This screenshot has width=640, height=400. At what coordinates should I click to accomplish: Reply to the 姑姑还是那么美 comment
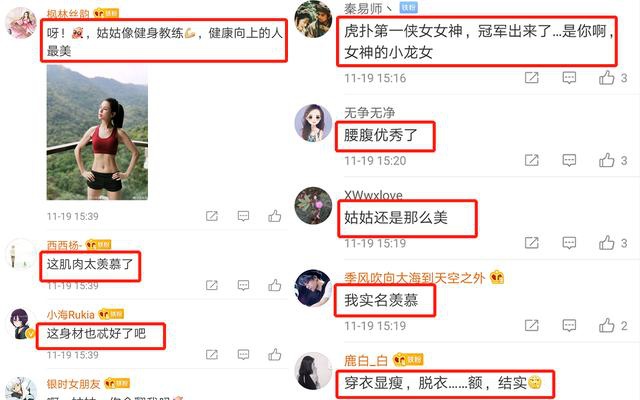point(569,243)
